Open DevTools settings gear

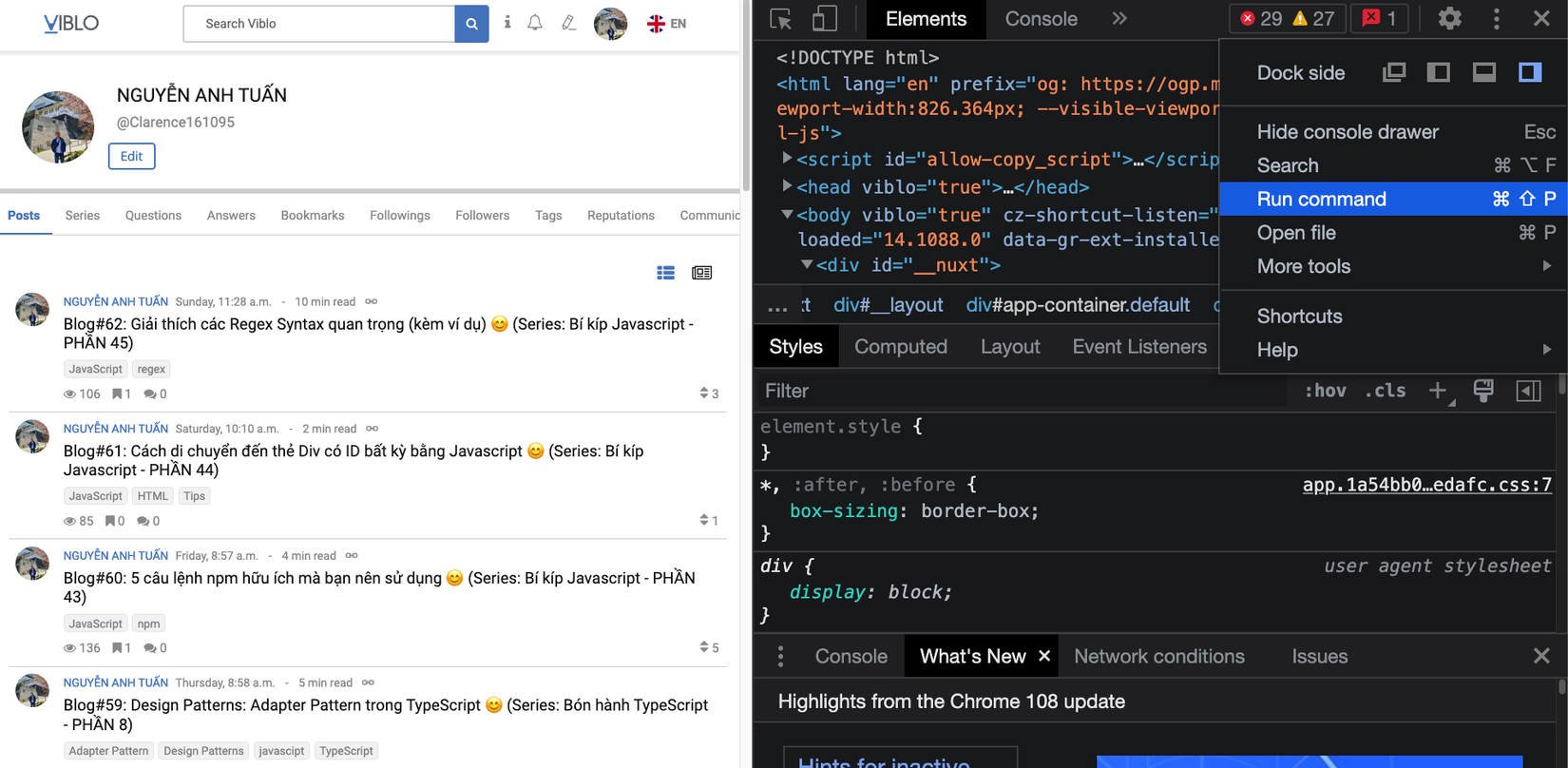click(x=1449, y=19)
